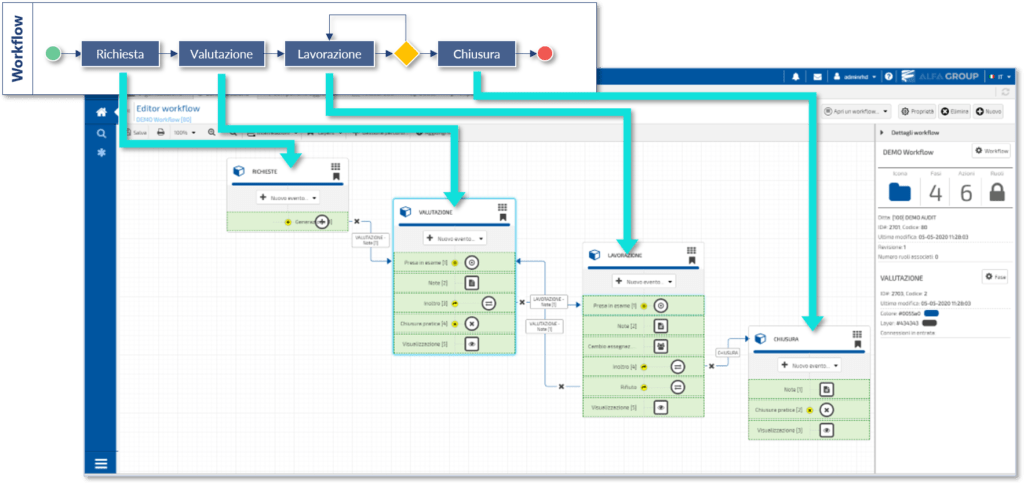Collapse the Dettagli workflow panel arrow

(x=882, y=133)
